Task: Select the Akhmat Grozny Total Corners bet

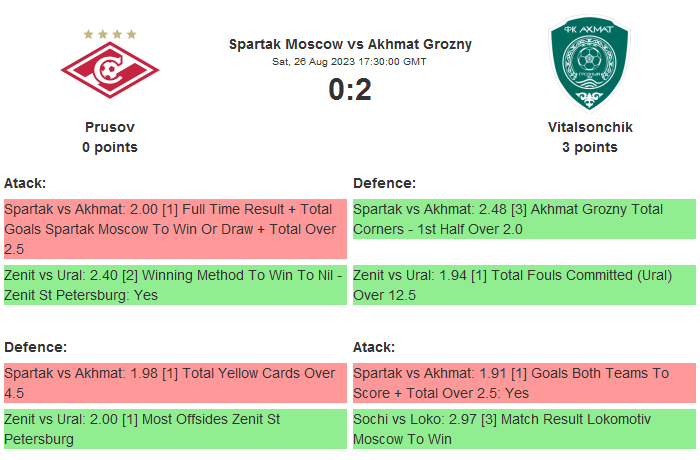Action: pos(524,219)
